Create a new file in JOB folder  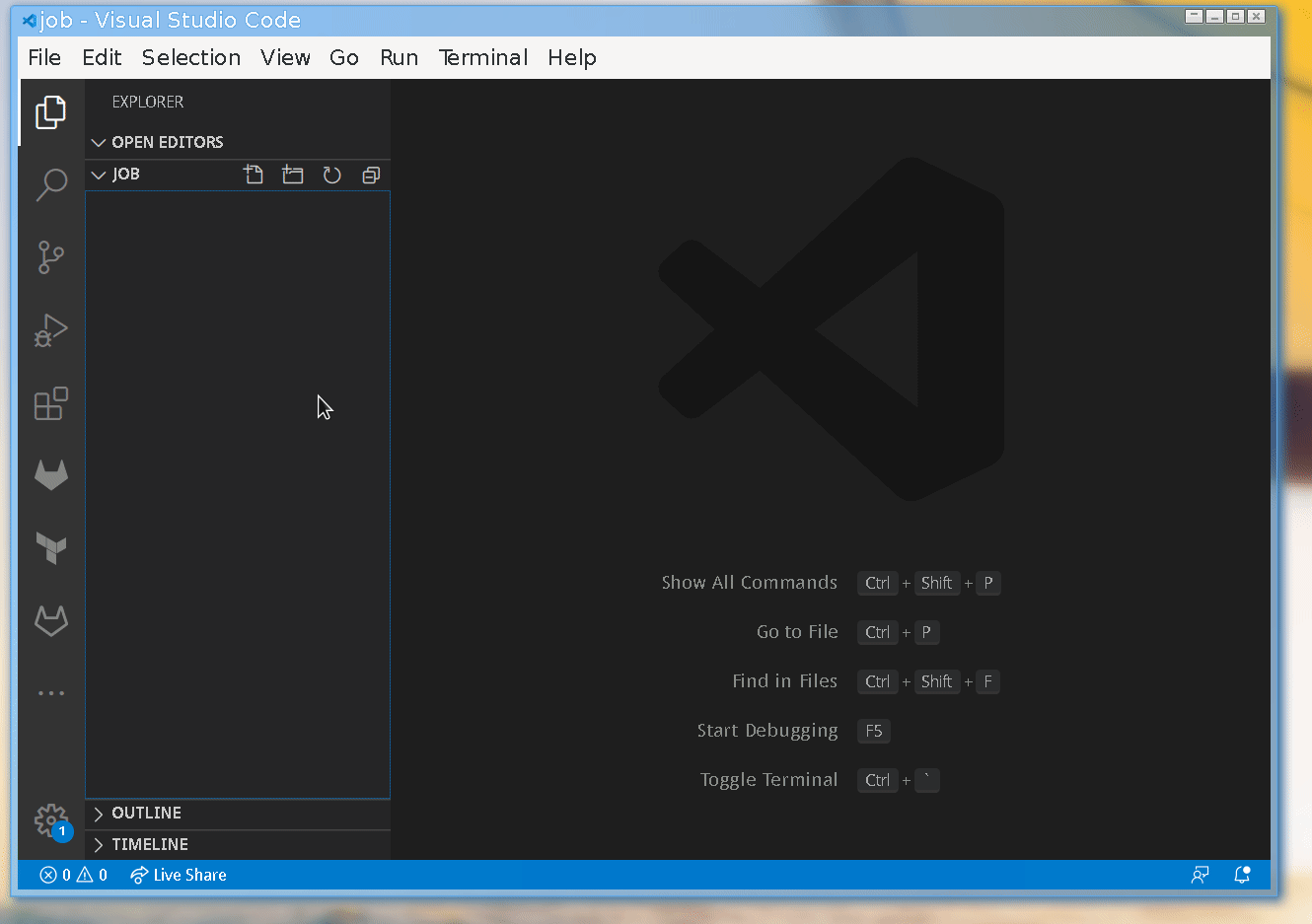(254, 175)
